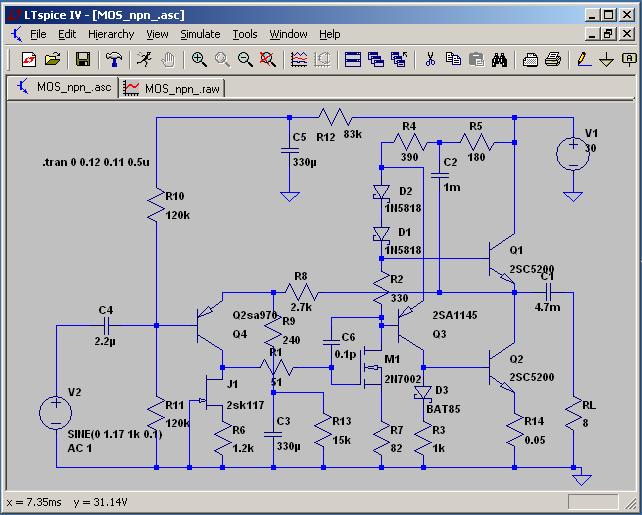Screen dimensions: 642x515
Task: Click the V2 SINE source symbol
Action: coord(56,413)
